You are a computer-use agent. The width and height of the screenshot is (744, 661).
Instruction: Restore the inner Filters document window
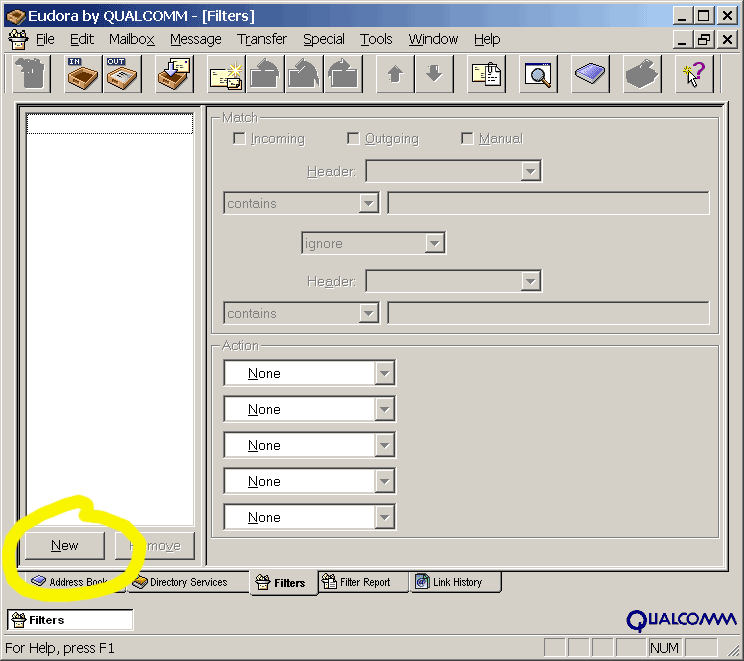[704, 39]
